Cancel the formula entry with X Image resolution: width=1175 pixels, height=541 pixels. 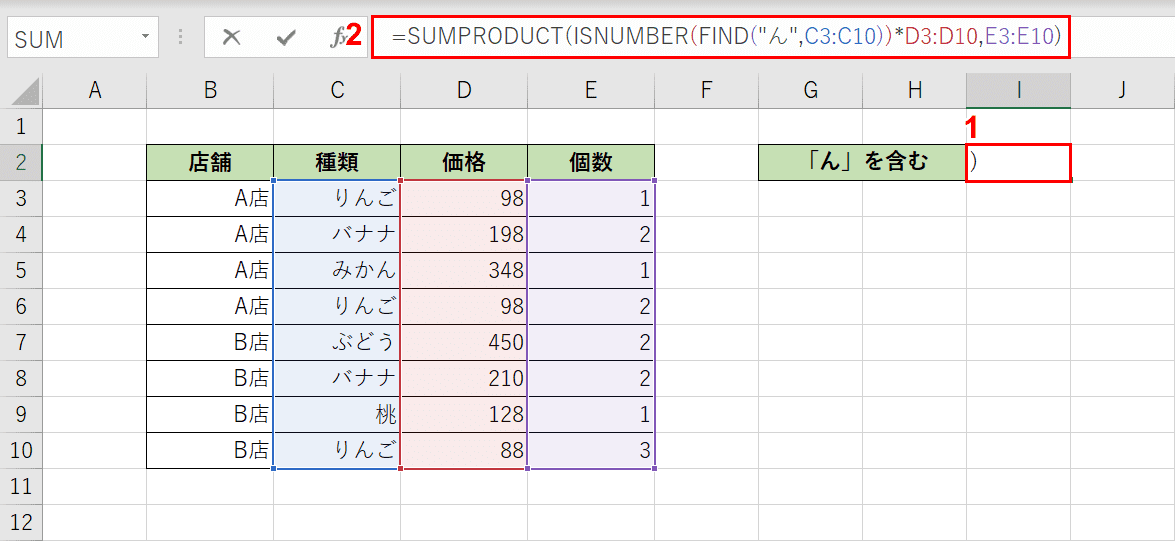coord(232,38)
